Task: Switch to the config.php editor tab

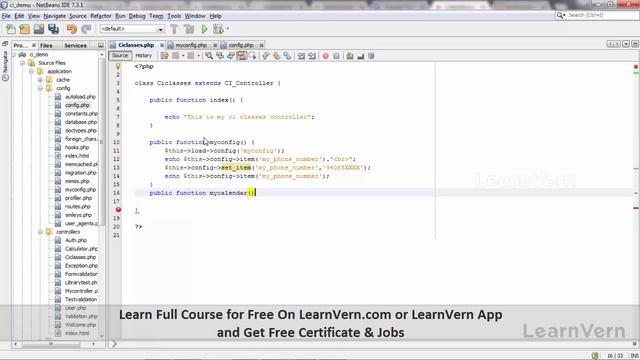Action: point(240,45)
